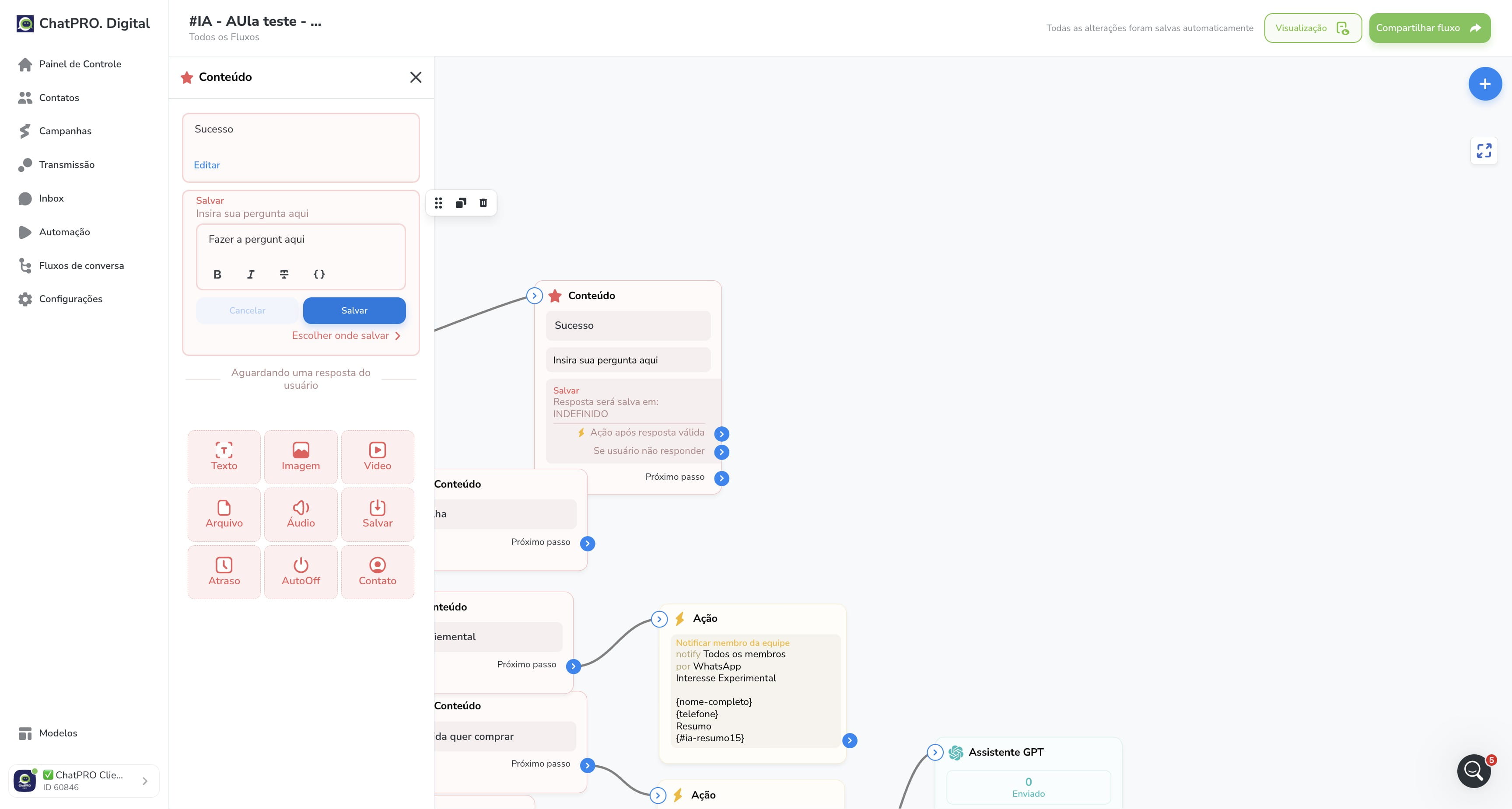This screenshot has height=809, width=1512.
Task: Expand the ChatPRO Clie account switcher
Action: (84, 781)
